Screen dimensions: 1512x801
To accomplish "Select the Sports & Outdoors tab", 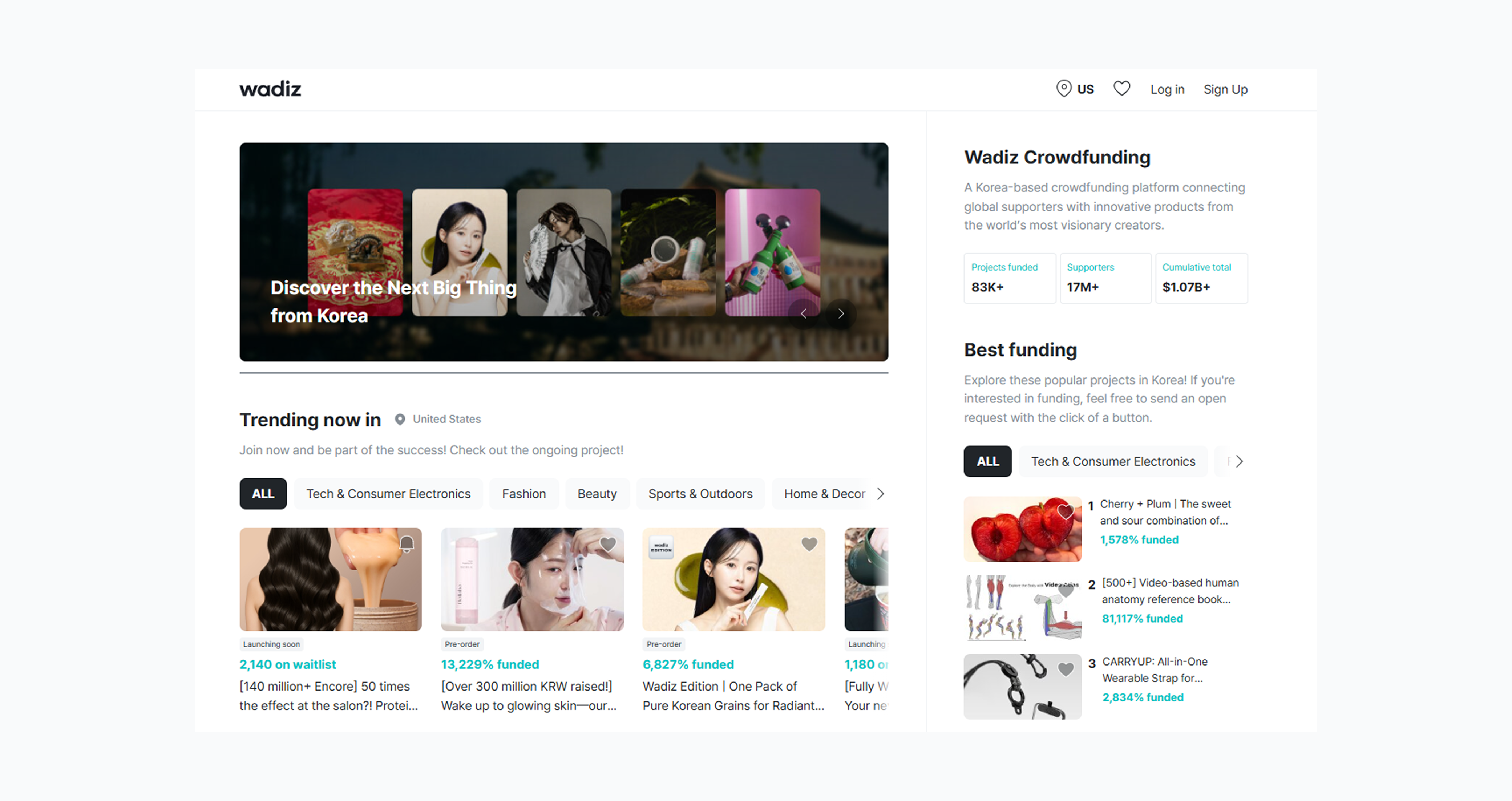I will 700,494.
